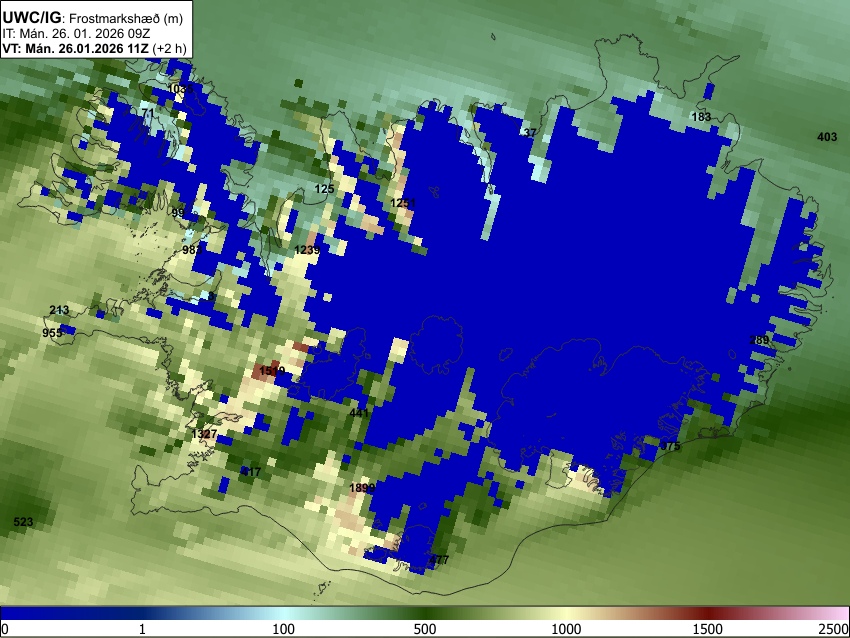The height and width of the screenshot is (638, 850).
Task: Click the map value label 955
Action: pyautogui.click(x=52, y=333)
